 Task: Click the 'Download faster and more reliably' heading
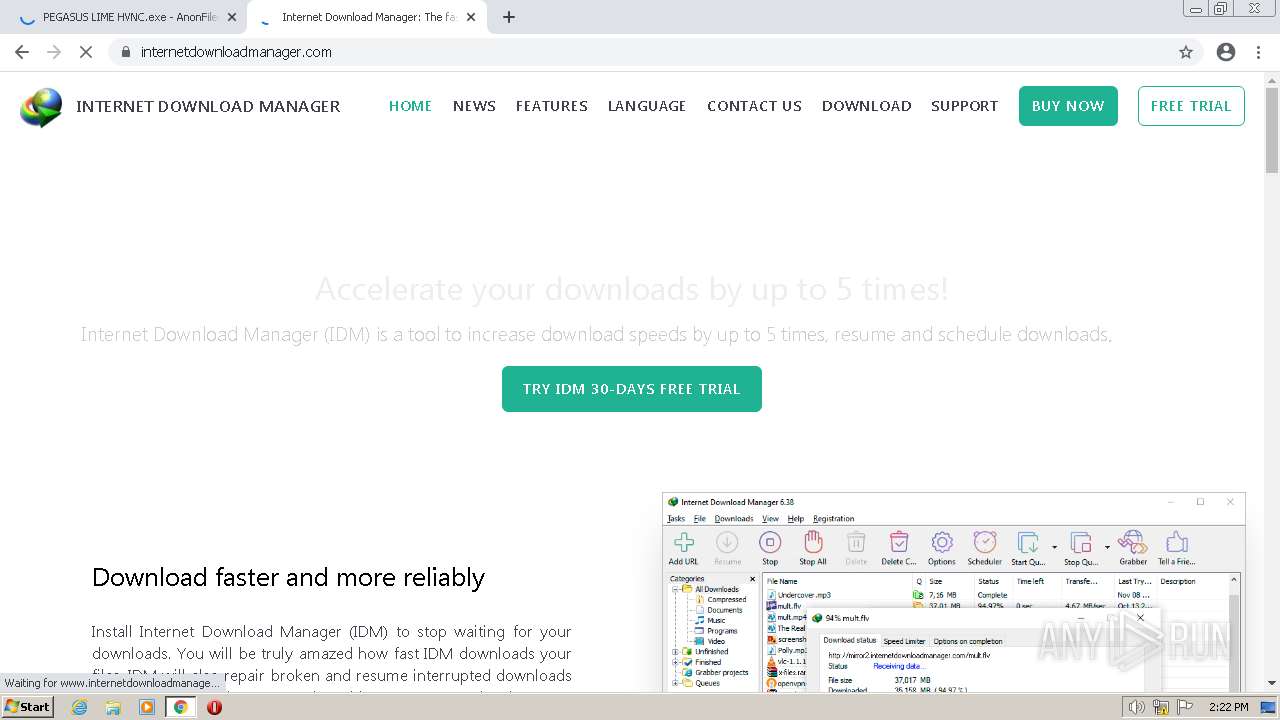pyautogui.click(x=288, y=577)
